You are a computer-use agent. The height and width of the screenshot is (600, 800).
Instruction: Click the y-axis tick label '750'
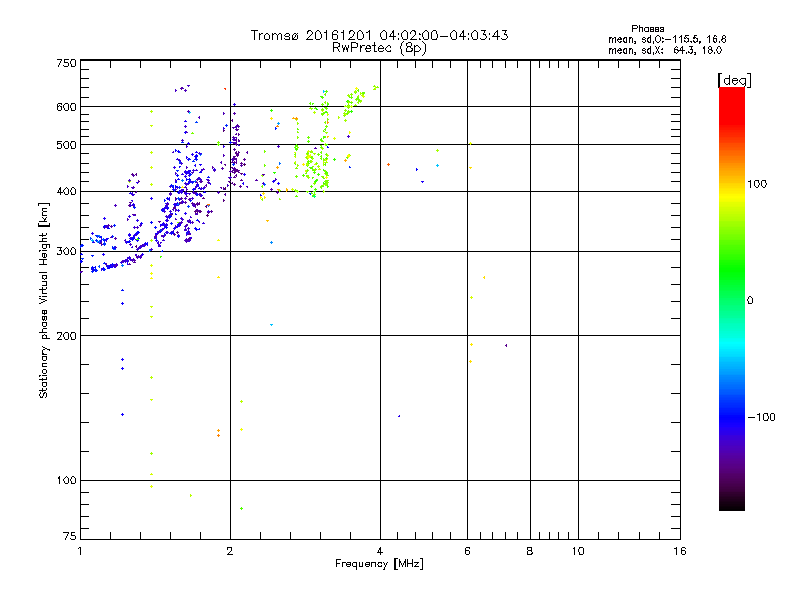click(66, 63)
